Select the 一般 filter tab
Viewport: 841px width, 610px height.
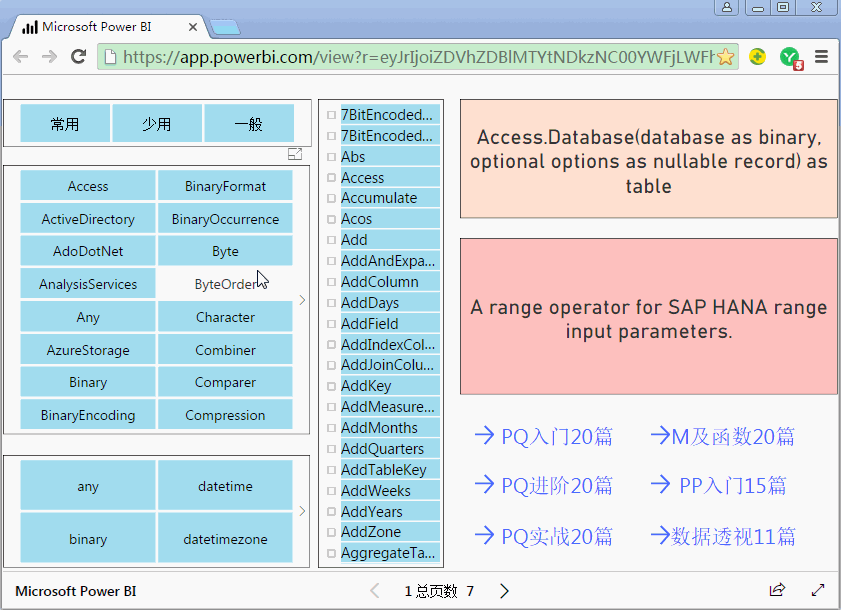249,123
